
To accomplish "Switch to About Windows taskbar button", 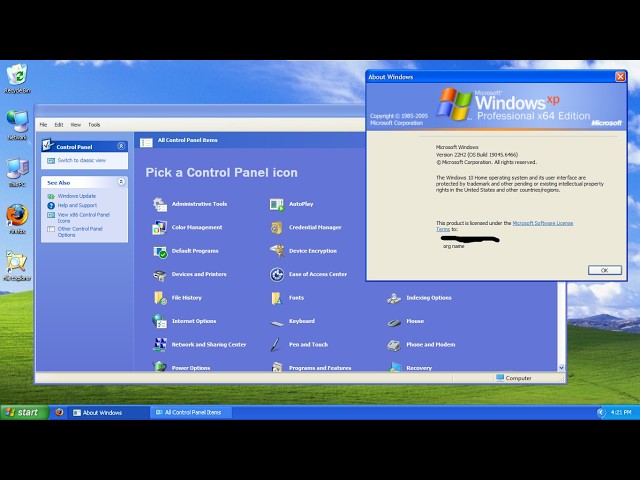I will point(109,413).
